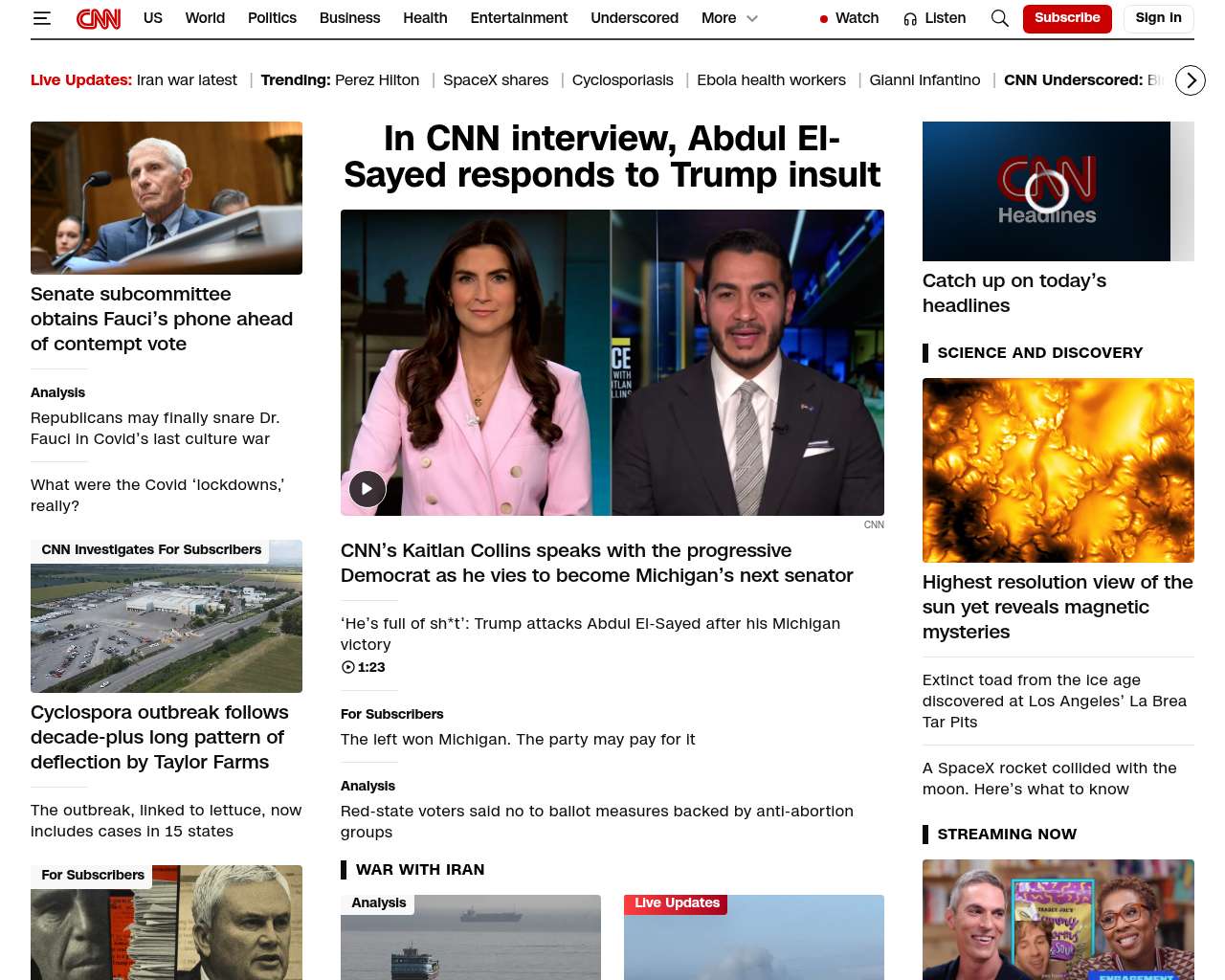This screenshot has height=980, width=1225.
Task: Open trending topic Gianni Infantino
Action: point(924,80)
